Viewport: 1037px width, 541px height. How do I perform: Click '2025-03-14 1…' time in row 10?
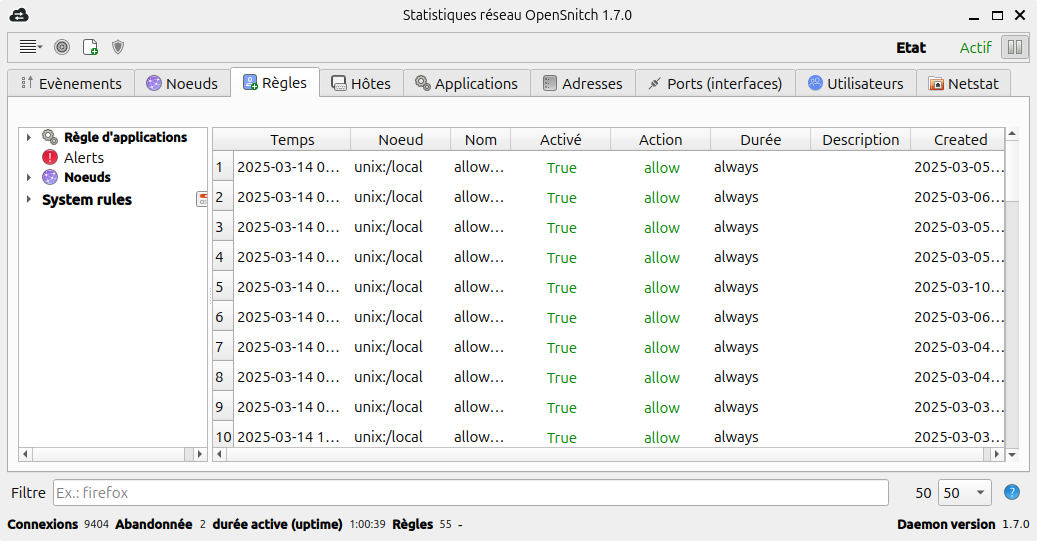[288, 437]
